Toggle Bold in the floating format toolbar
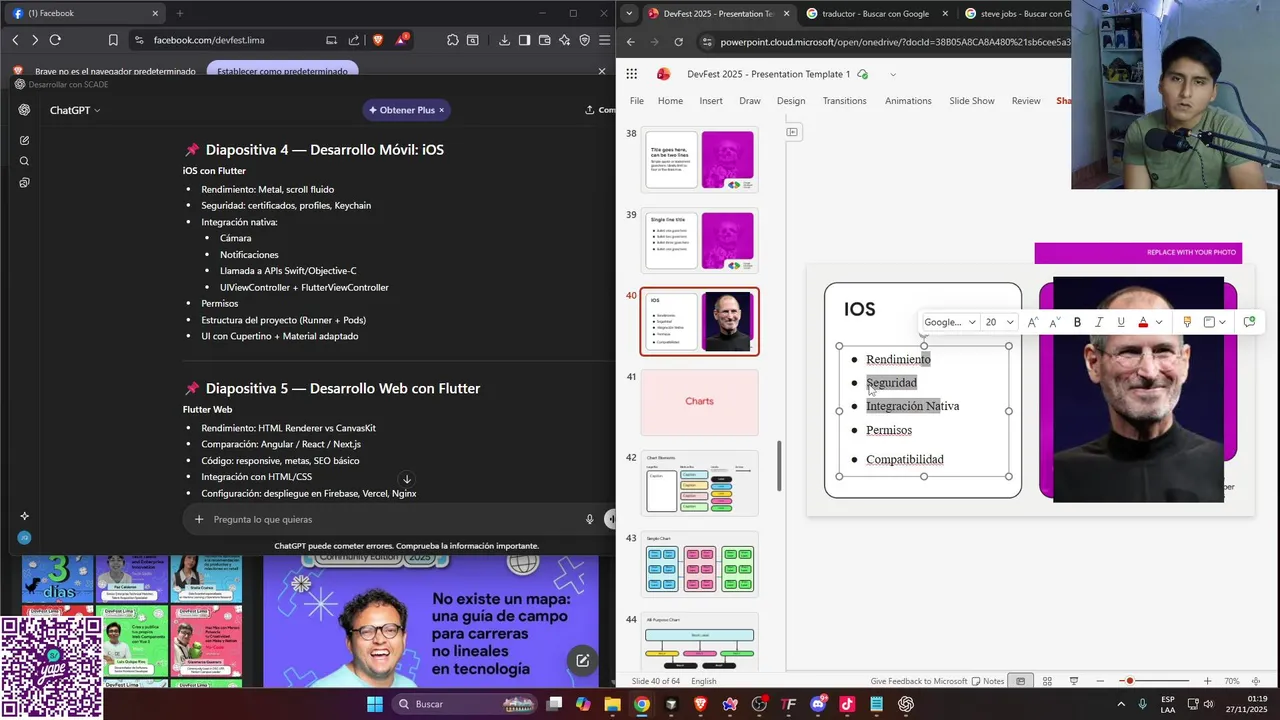 (1077, 322)
